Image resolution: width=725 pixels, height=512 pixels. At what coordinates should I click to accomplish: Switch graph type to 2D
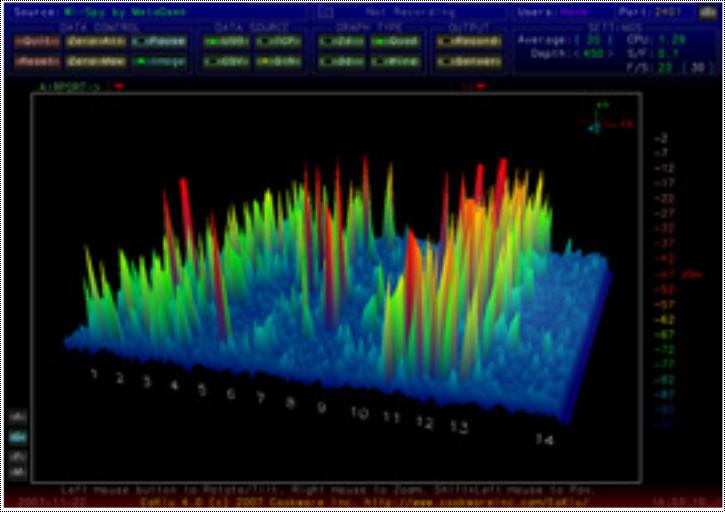[x=341, y=42]
